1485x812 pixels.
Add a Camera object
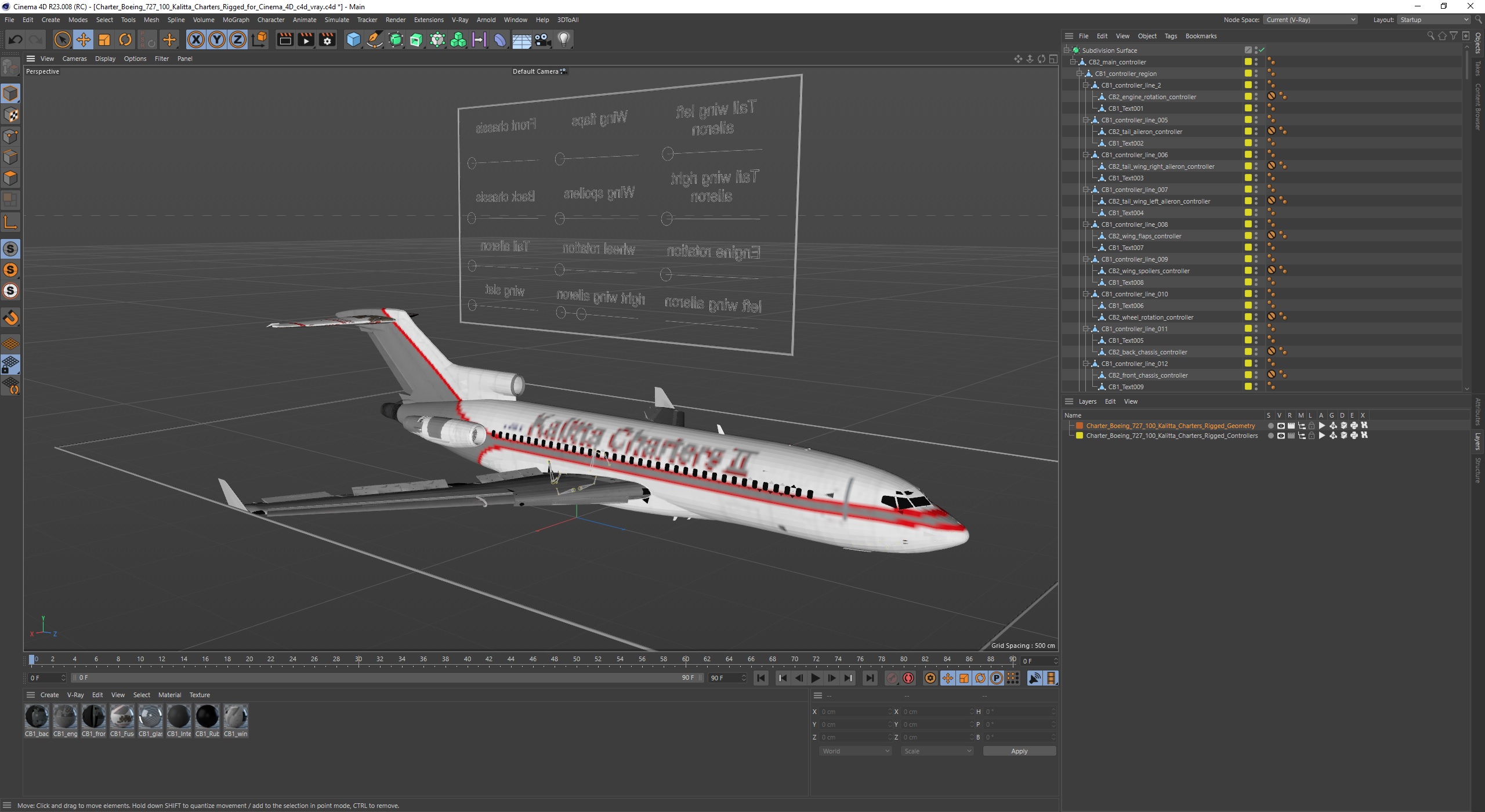[x=542, y=39]
